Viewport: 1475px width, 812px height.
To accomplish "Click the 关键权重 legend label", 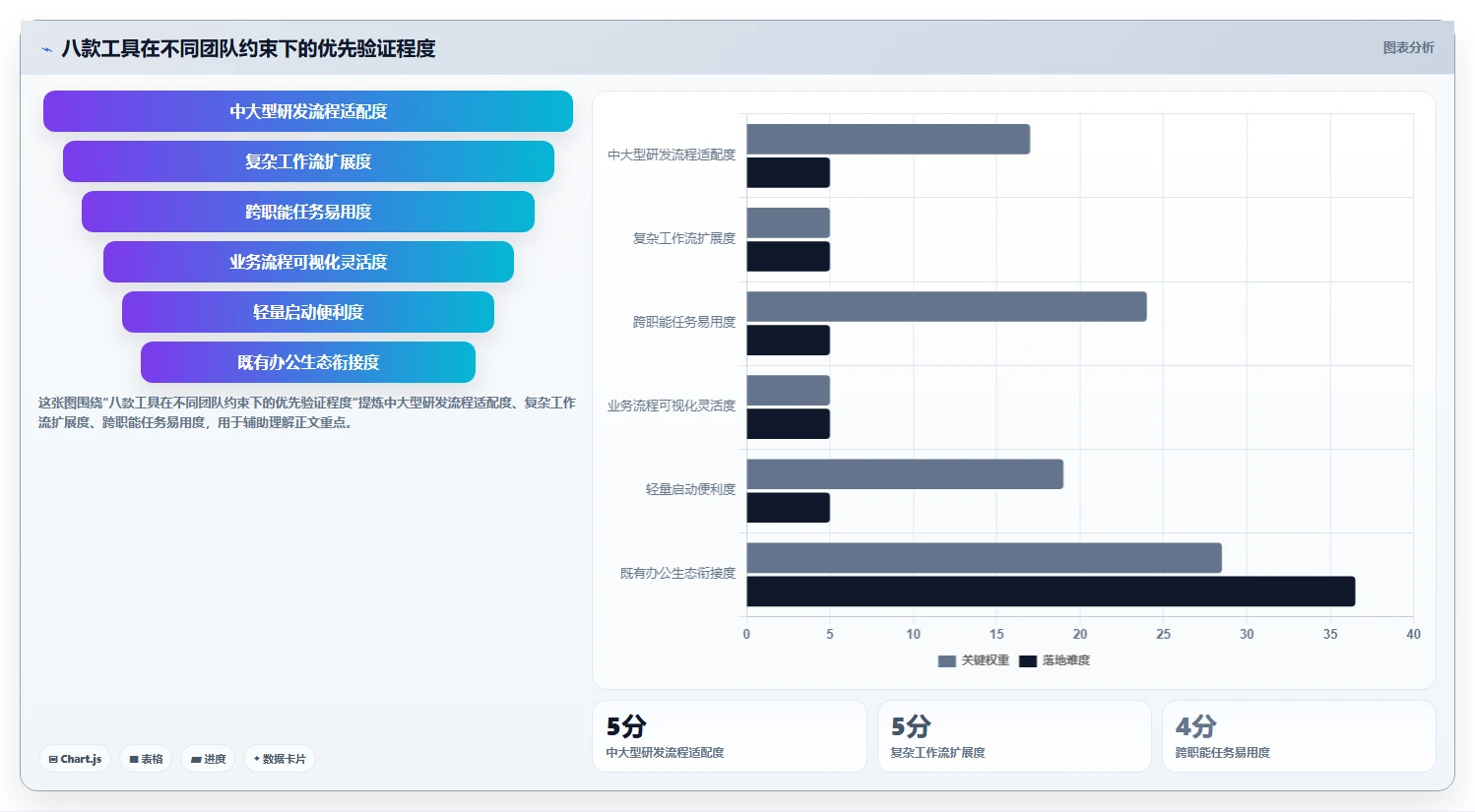I will pos(986,660).
